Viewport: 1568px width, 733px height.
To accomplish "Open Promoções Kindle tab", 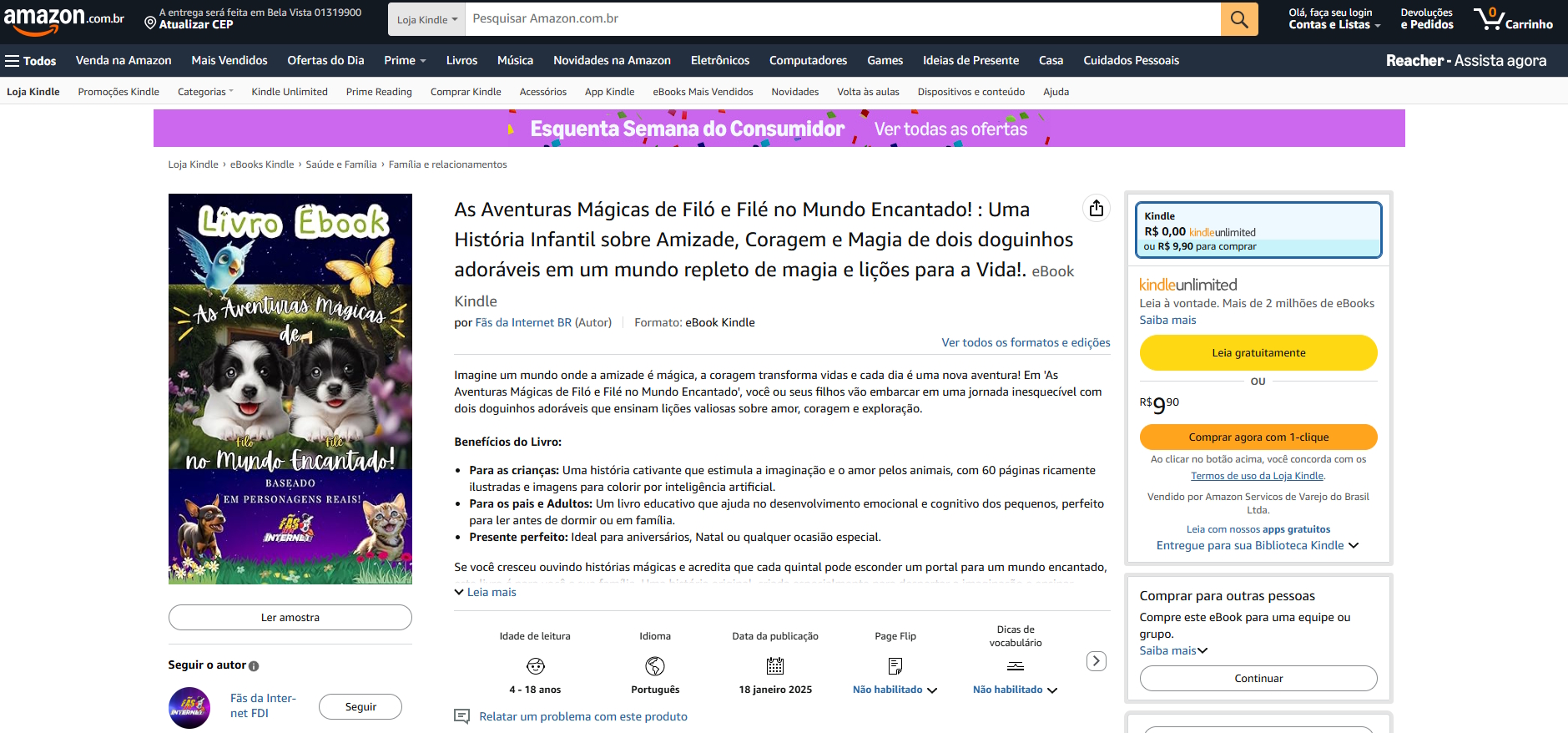I will pyautogui.click(x=118, y=92).
